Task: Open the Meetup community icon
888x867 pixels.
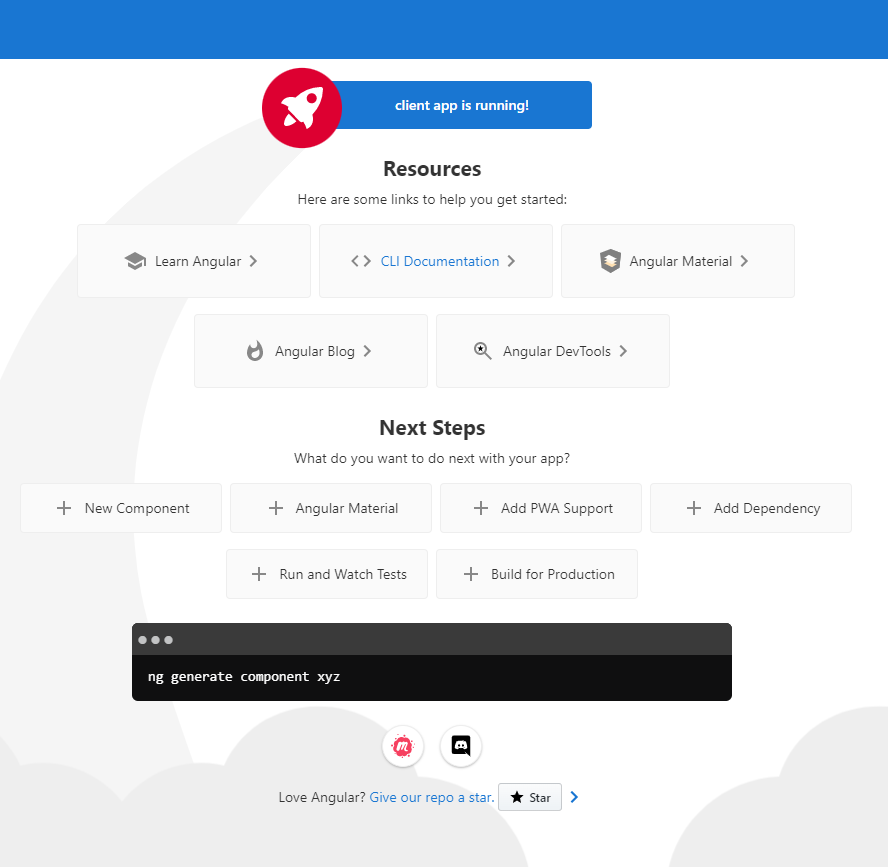Action: click(x=403, y=746)
